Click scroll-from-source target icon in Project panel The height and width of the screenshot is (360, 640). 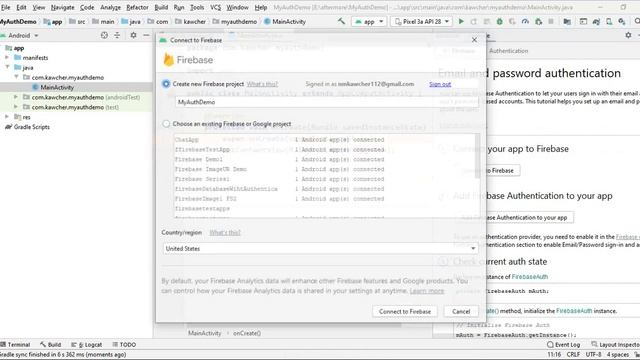click(104, 36)
